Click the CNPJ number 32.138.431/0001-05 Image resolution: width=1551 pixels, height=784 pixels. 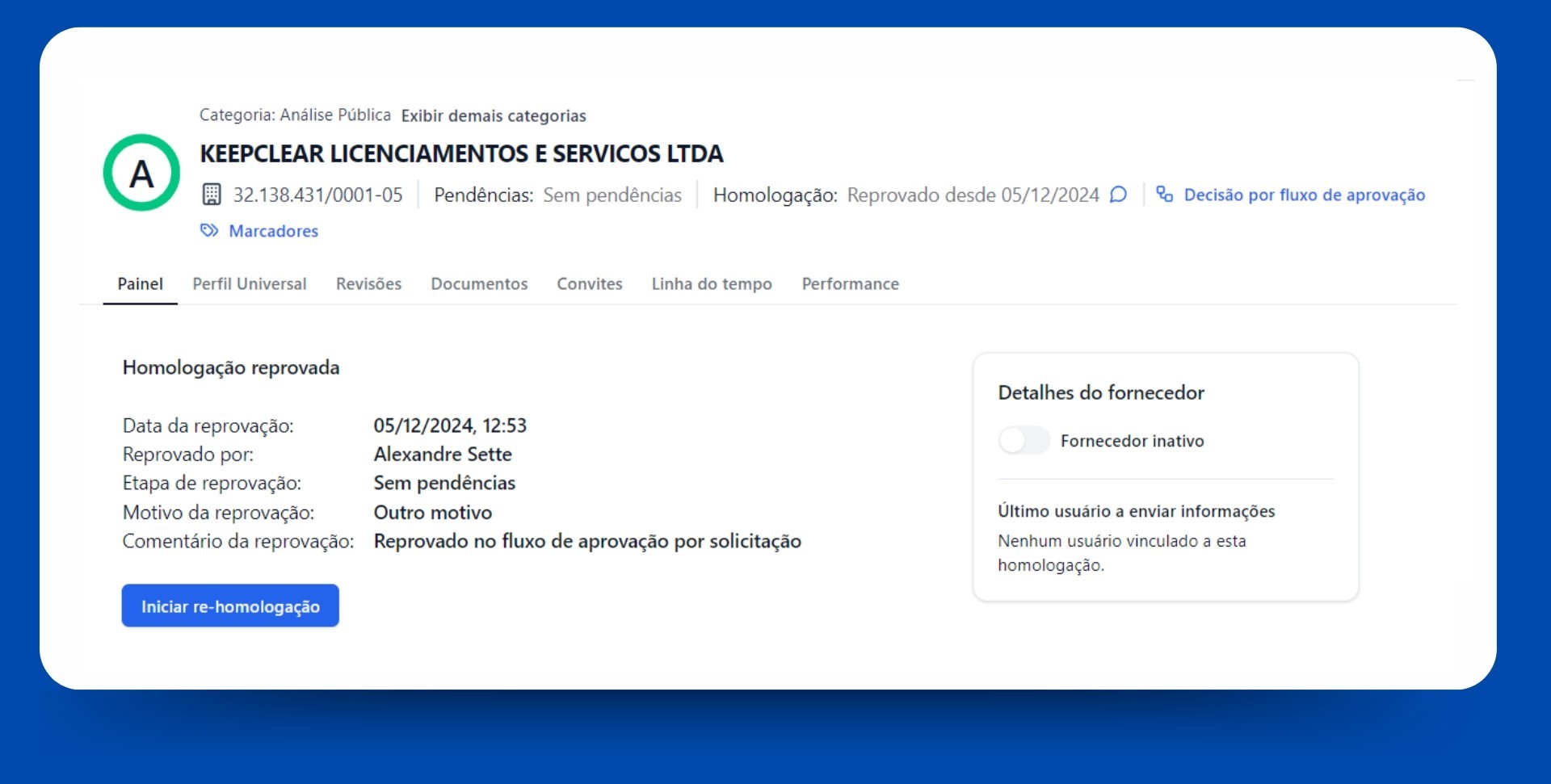(x=317, y=195)
